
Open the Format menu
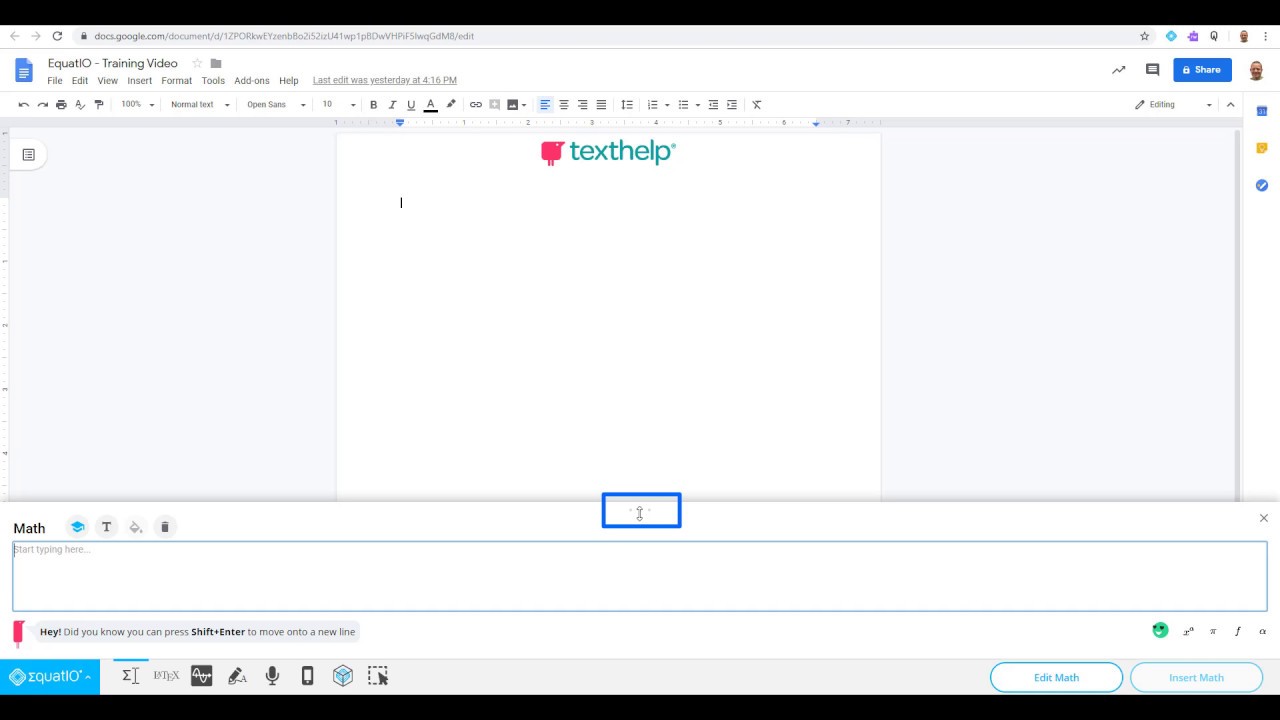(x=176, y=81)
